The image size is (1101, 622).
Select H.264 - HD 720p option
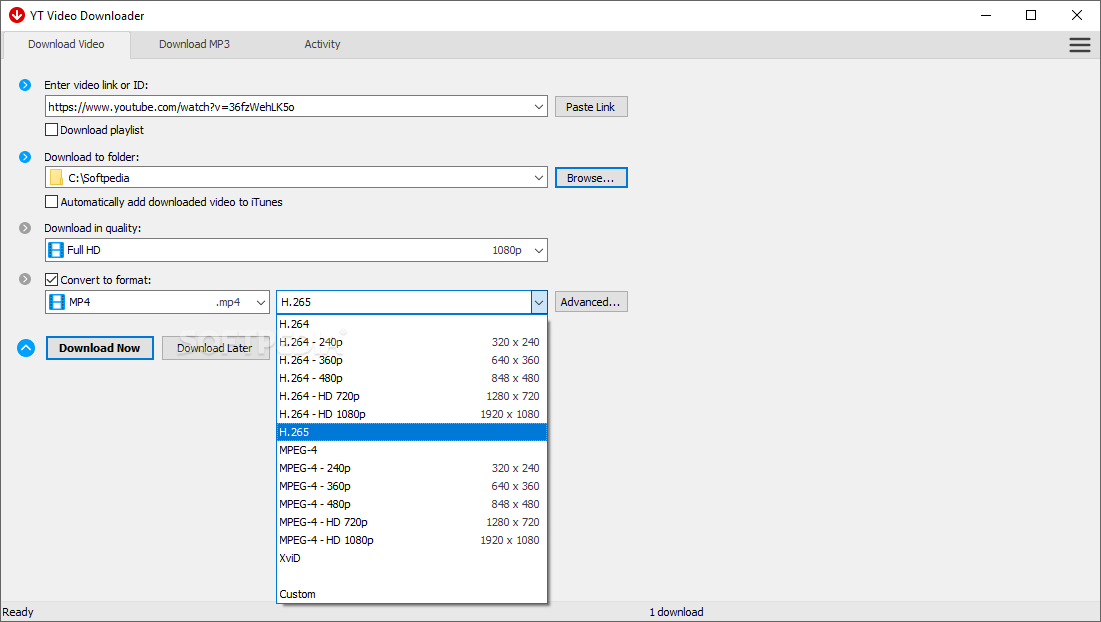coord(411,396)
